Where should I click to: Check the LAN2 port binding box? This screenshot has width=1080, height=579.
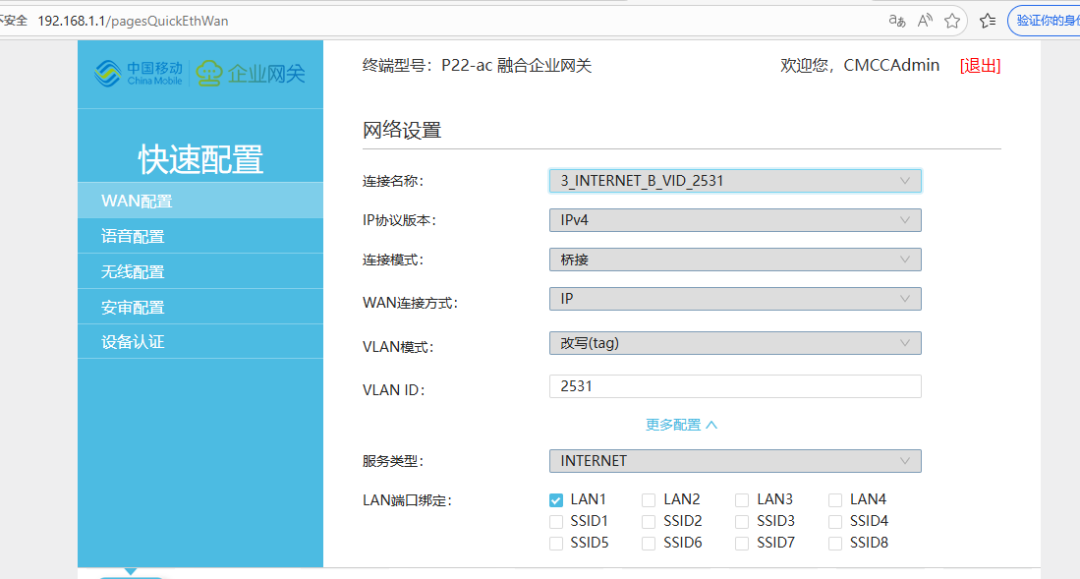648,501
